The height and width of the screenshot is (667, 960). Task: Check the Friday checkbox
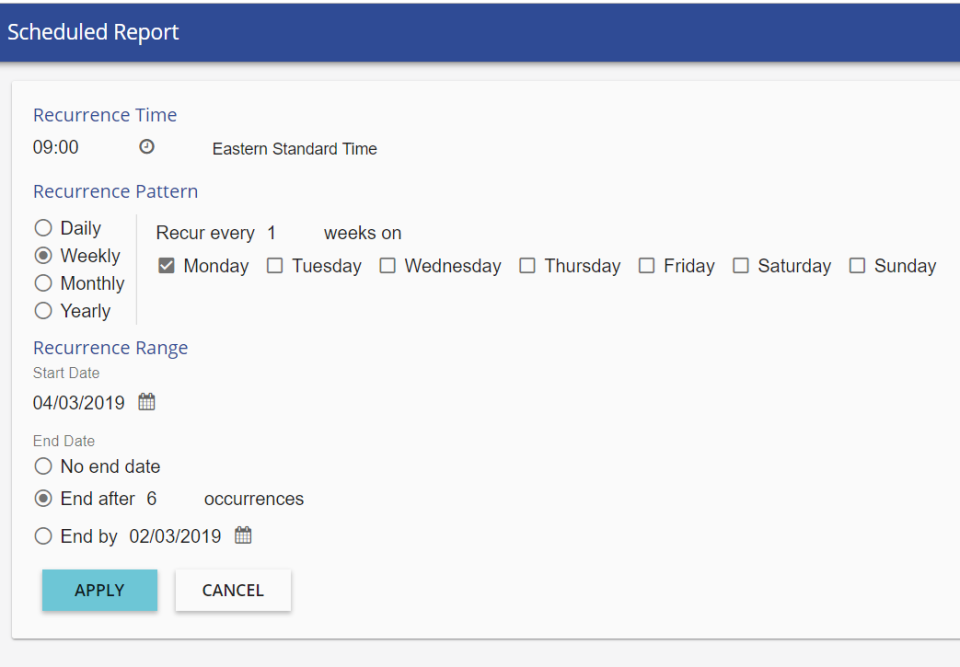pyautogui.click(x=647, y=266)
